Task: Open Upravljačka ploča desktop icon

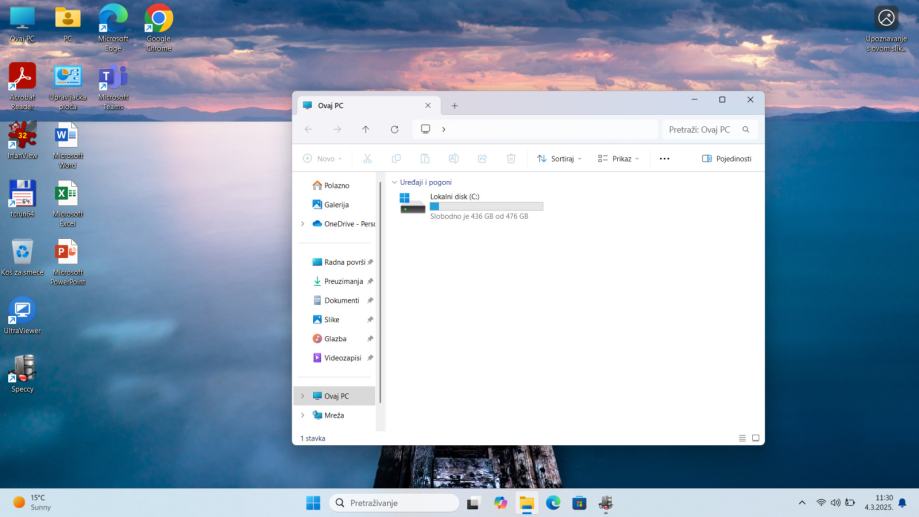Action: point(68,87)
